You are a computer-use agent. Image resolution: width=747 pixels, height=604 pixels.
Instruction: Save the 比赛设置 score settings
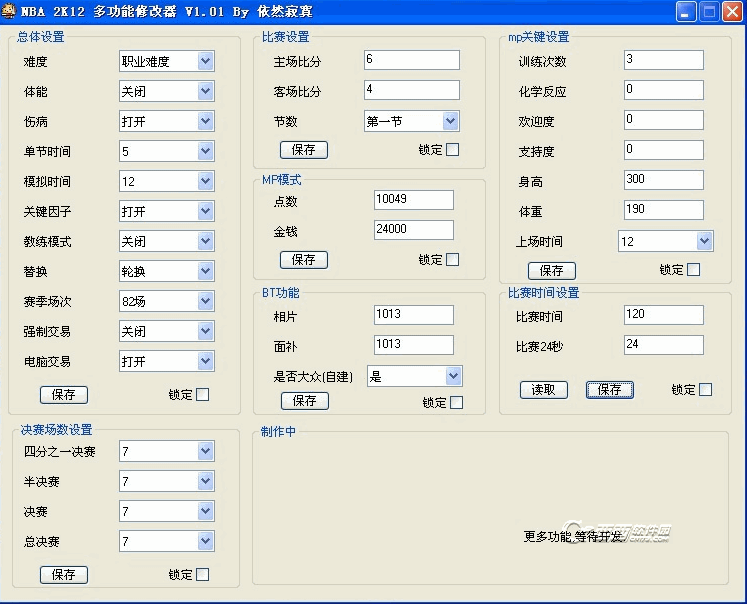(x=304, y=150)
